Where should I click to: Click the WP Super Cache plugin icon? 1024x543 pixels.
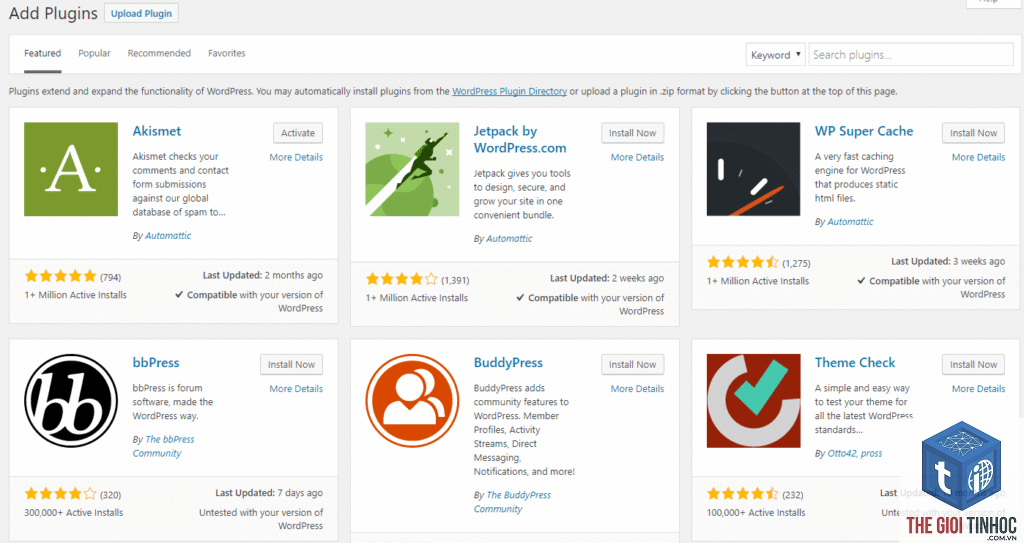coord(753,169)
